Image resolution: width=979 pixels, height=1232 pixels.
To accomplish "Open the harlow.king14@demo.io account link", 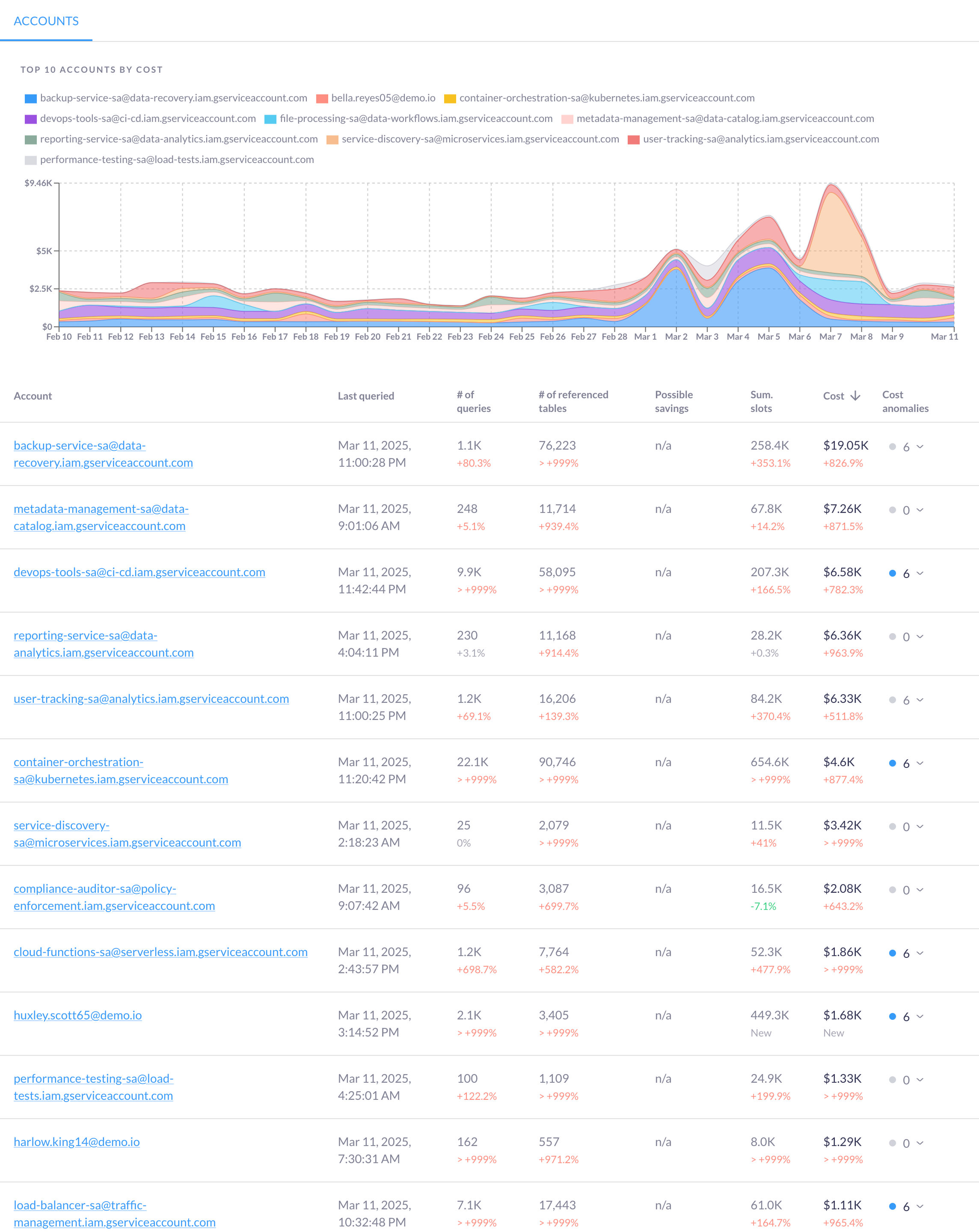I will (77, 1142).
